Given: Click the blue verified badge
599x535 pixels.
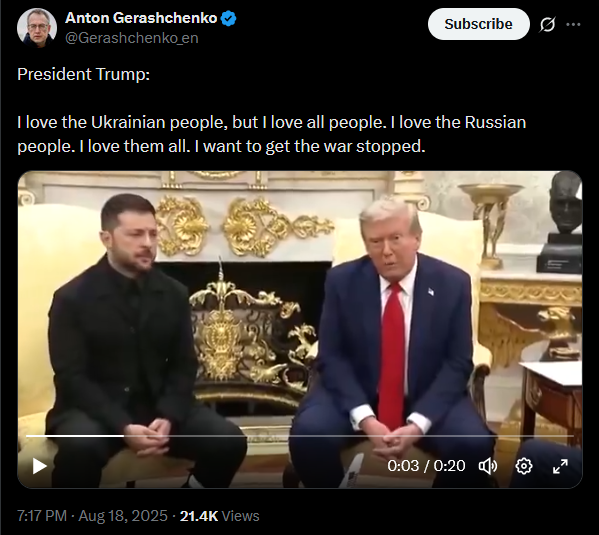Looking at the screenshot, I should point(228,18).
